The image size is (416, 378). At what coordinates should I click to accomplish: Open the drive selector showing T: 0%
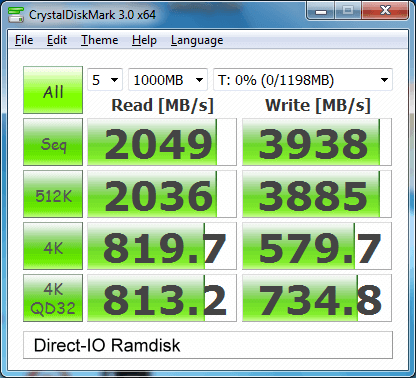point(303,80)
